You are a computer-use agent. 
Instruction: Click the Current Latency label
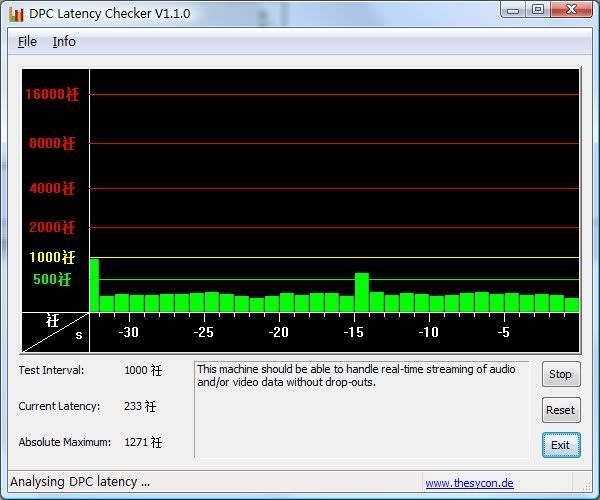tap(59, 406)
